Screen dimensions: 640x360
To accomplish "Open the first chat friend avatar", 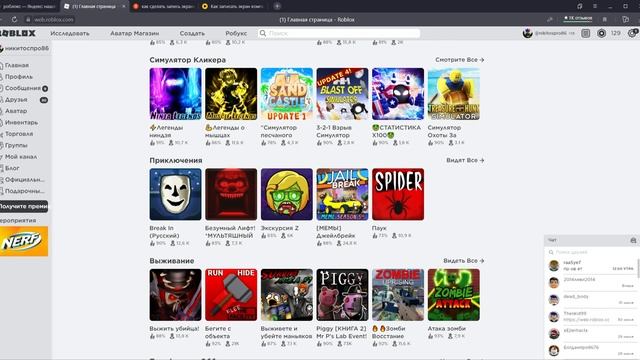I will click(x=554, y=266).
